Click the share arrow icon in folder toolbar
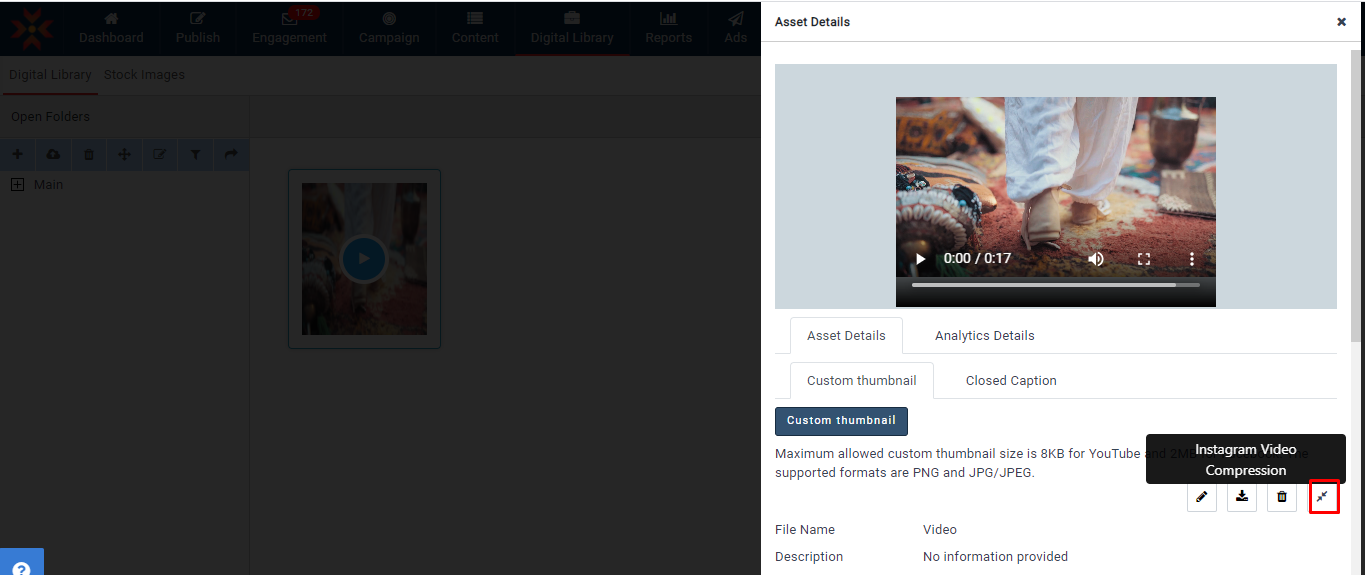This screenshot has height=575, width=1365. click(231, 155)
